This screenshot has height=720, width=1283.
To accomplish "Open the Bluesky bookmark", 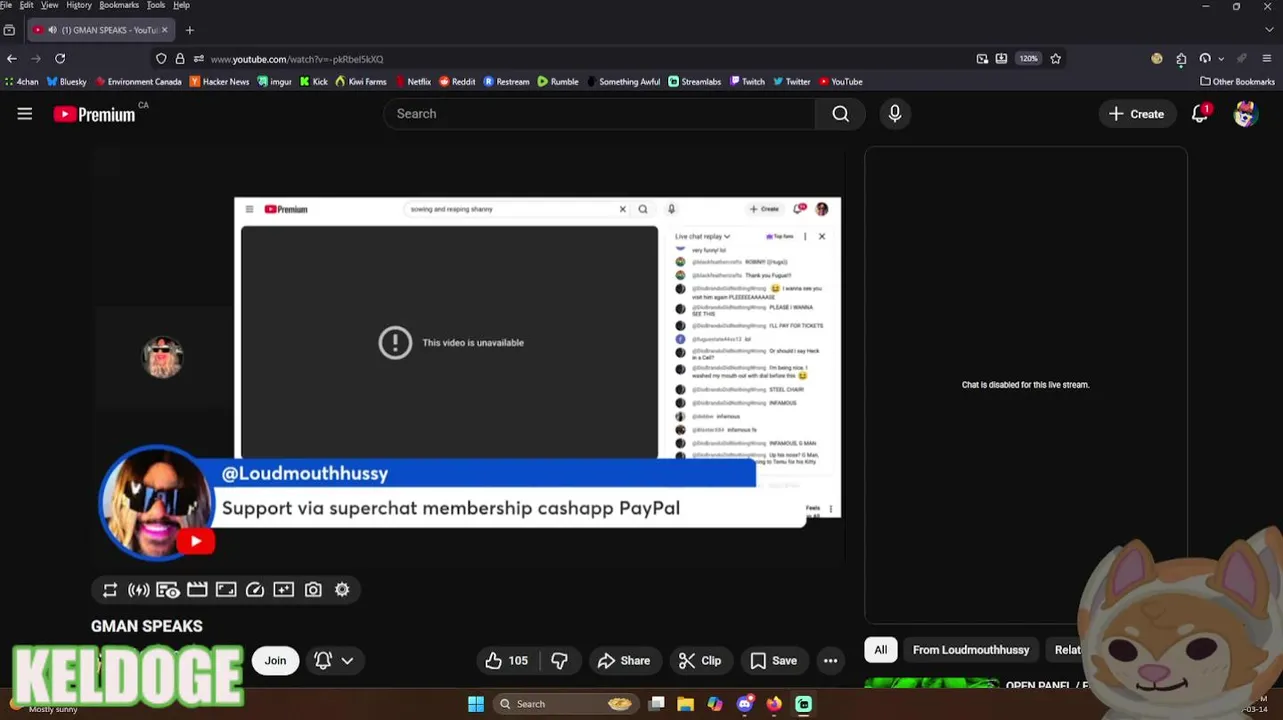I will pyautogui.click(x=66, y=82).
